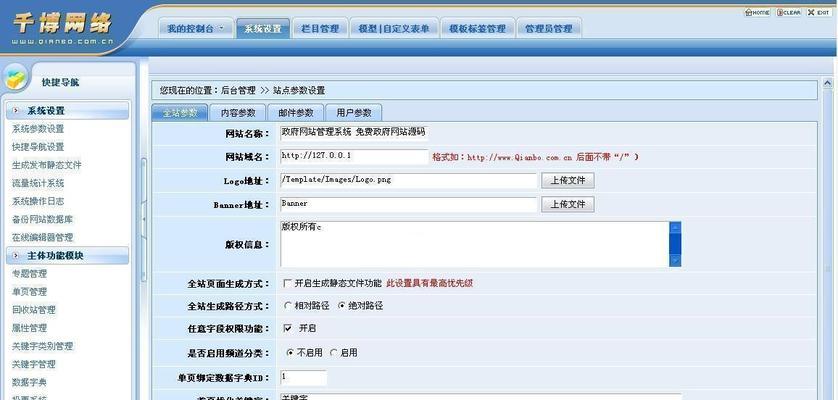Click the HOME icon in top-right corner
Viewport: 838px width, 400px height.
coord(756,12)
